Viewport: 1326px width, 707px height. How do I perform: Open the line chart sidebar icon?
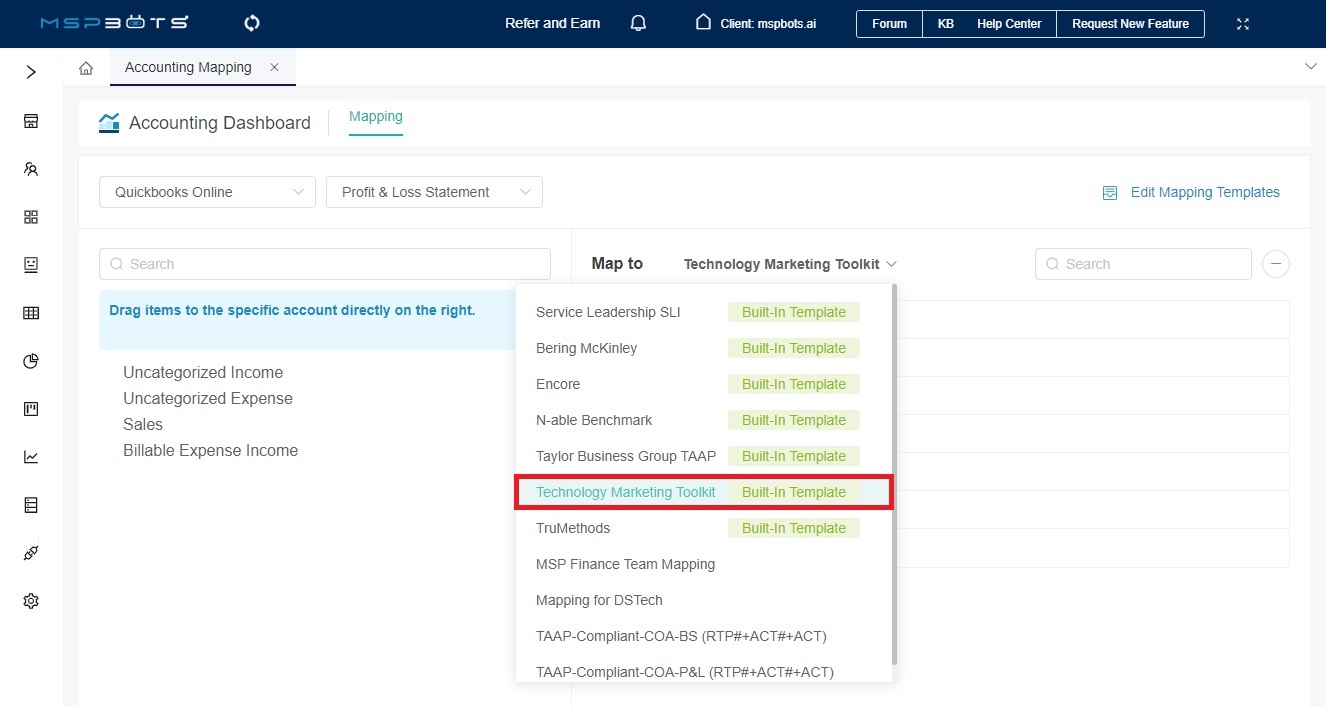31,457
